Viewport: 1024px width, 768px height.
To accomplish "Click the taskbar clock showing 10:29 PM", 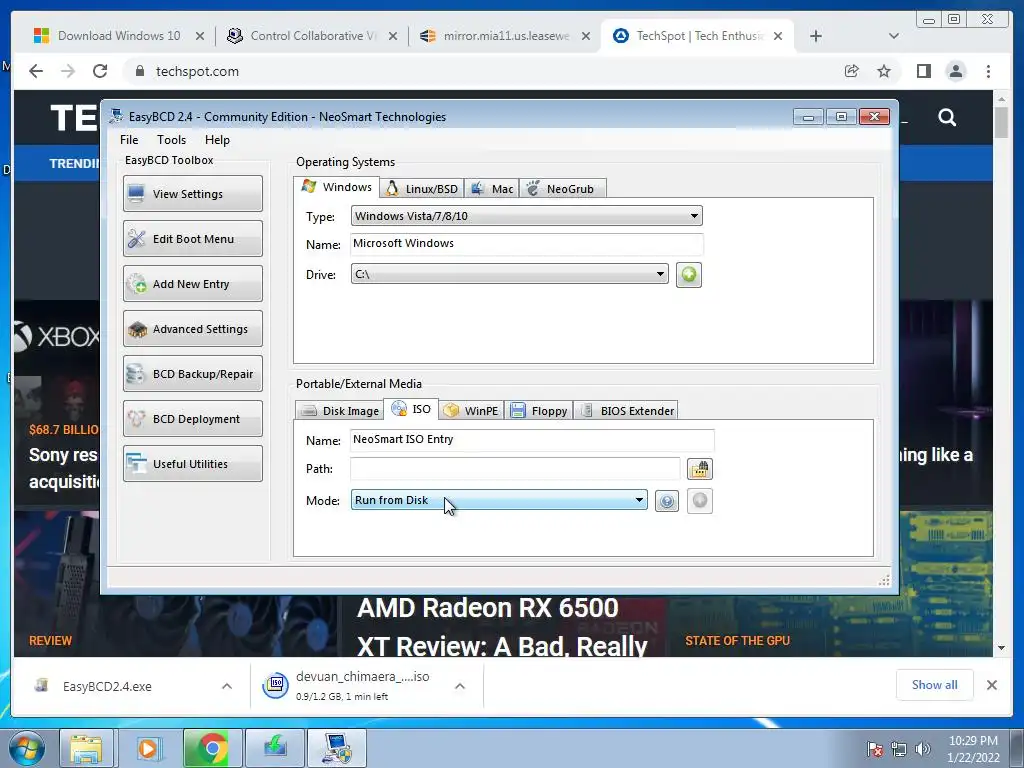I will point(973,749).
